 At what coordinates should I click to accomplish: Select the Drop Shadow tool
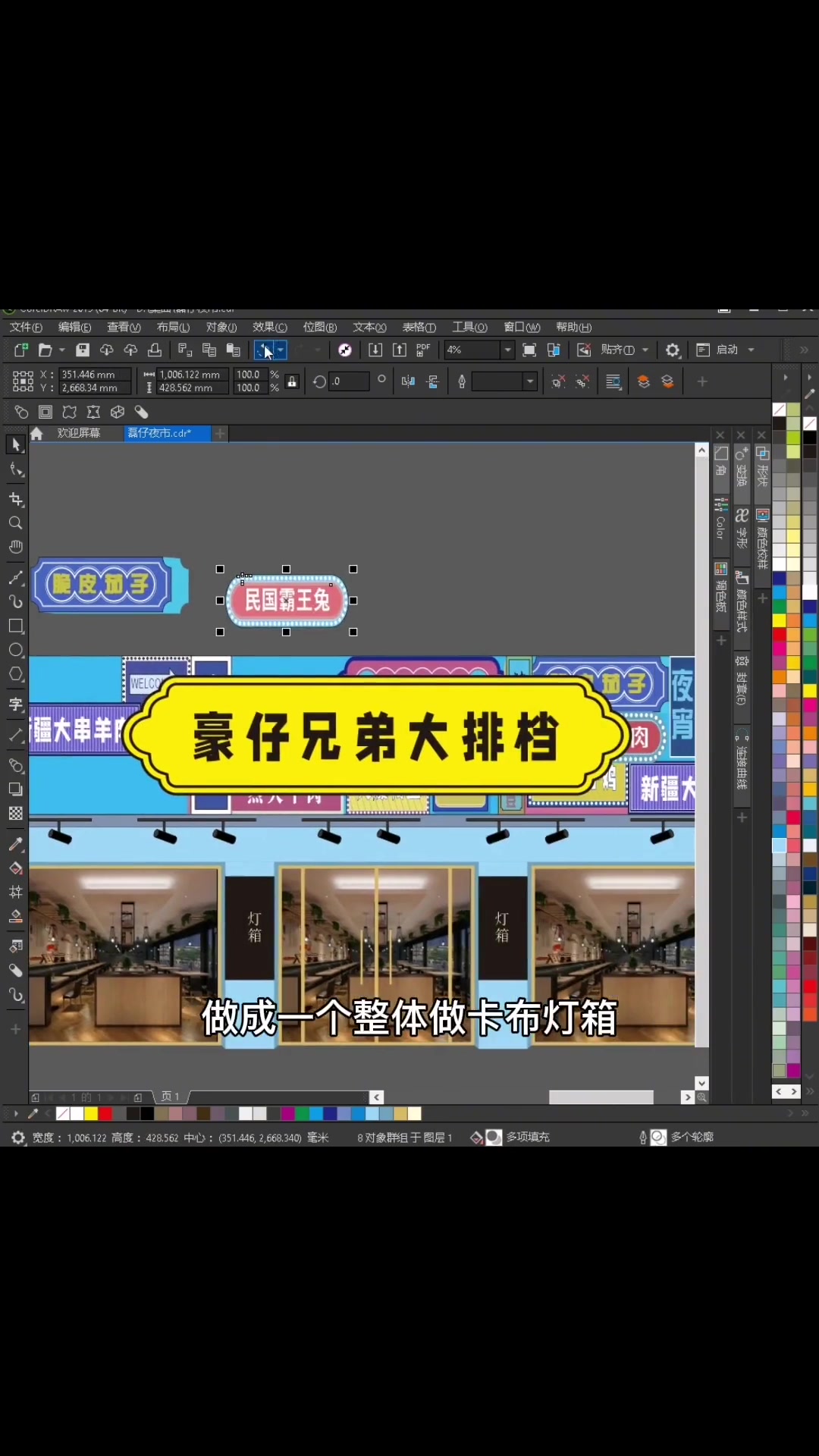tap(16, 789)
